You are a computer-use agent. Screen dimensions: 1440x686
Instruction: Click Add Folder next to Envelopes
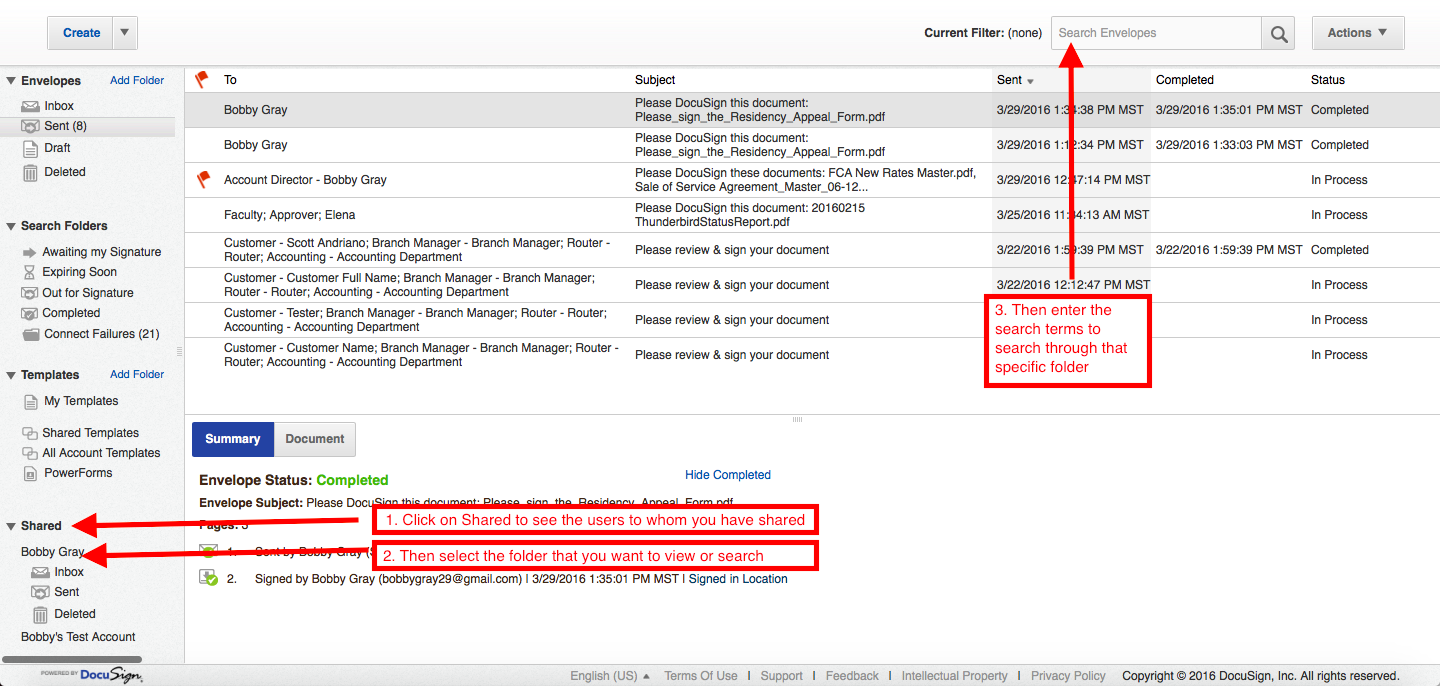(137, 80)
